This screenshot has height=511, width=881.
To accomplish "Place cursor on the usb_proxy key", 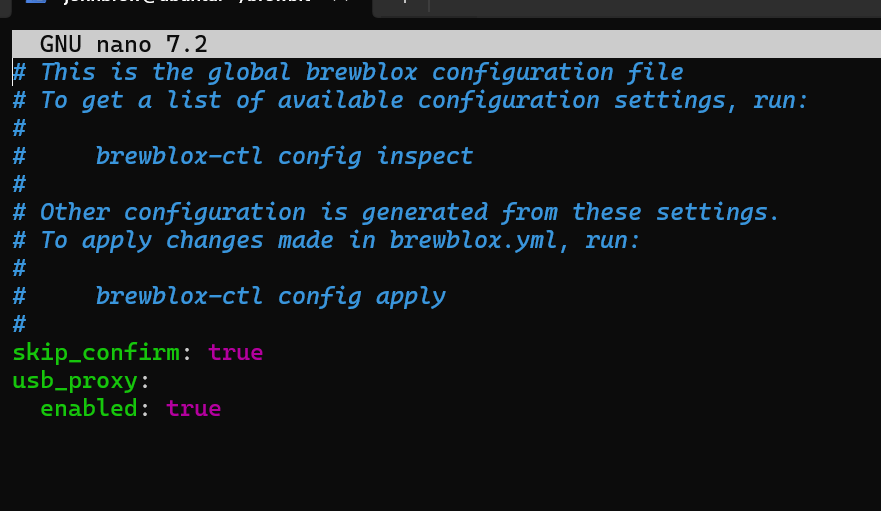I will pyautogui.click(x=75, y=380).
